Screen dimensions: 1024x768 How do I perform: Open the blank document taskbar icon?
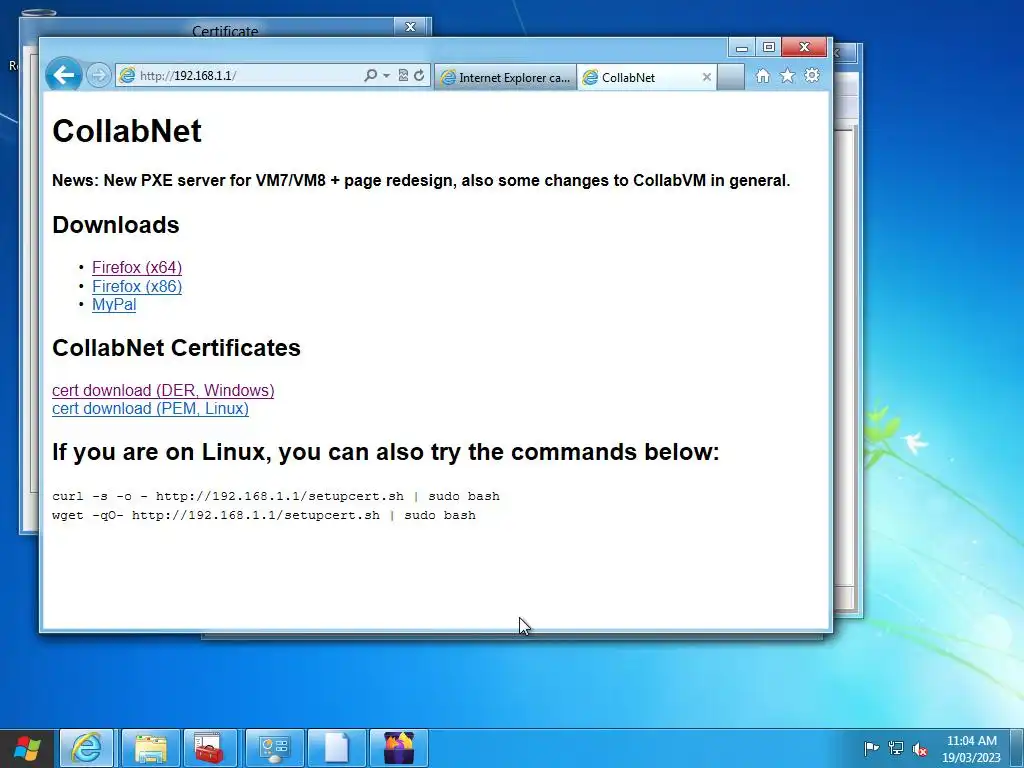pos(336,748)
